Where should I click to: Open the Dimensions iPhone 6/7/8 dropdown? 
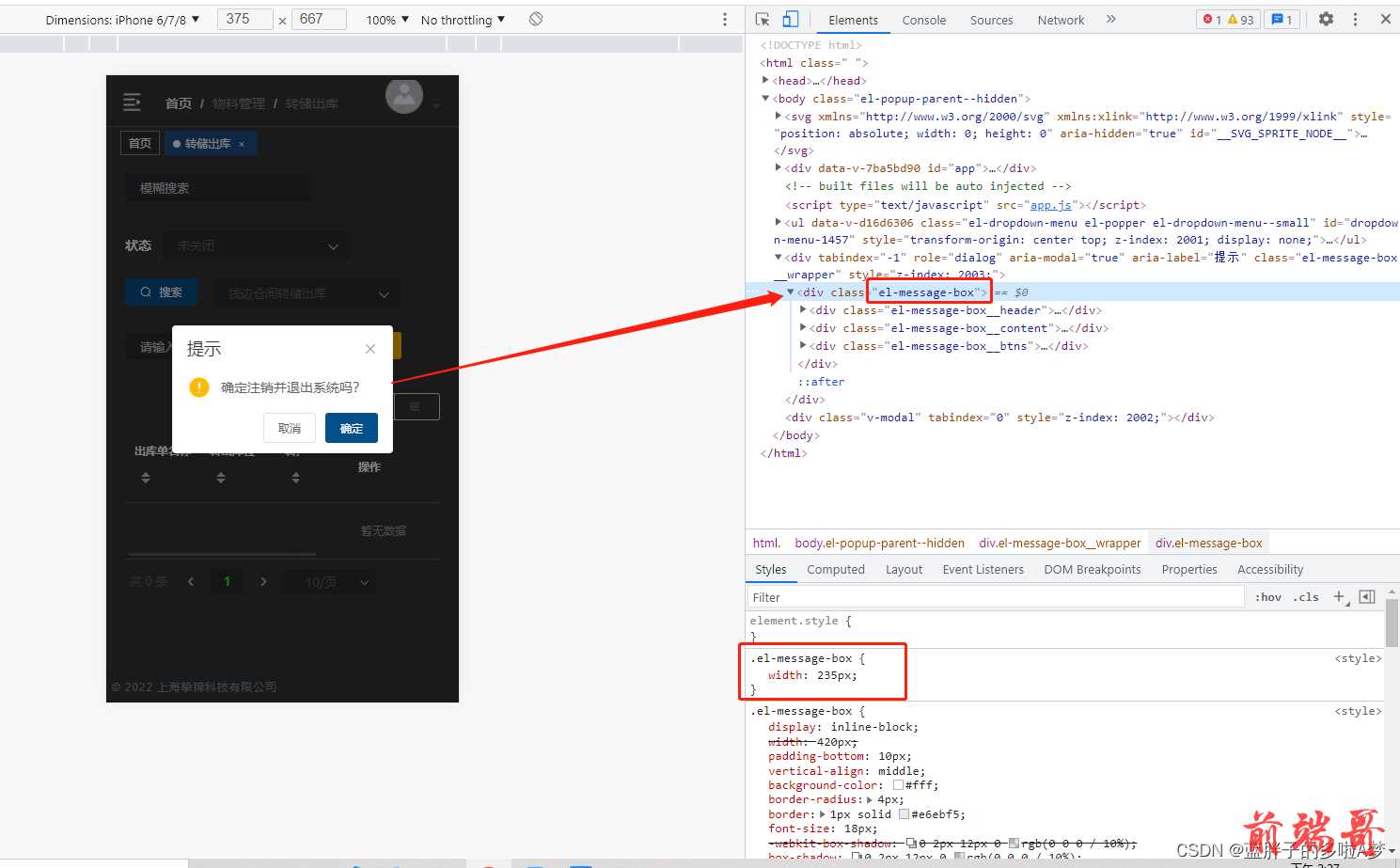tap(122, 20)
